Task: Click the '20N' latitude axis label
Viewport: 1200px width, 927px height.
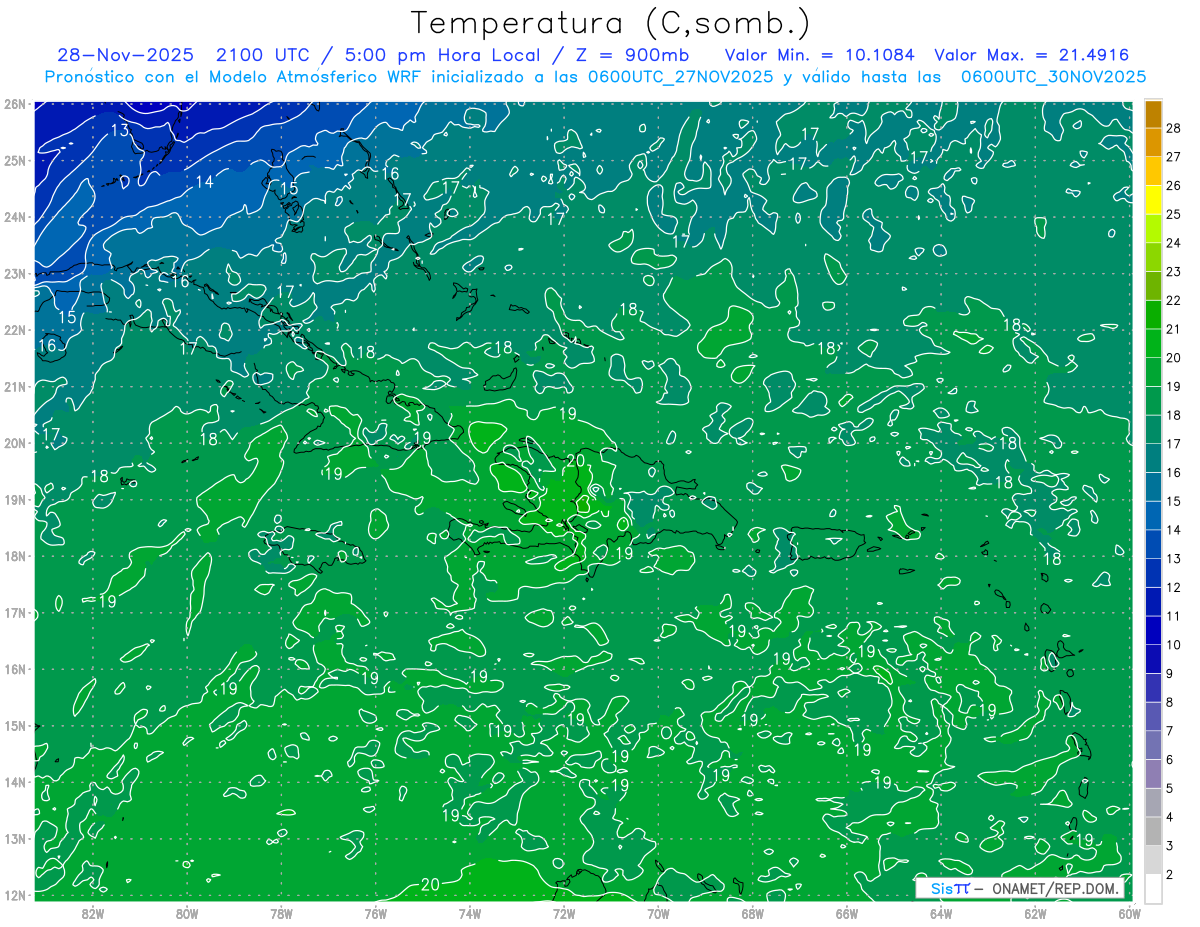Action: pos(14,443)
